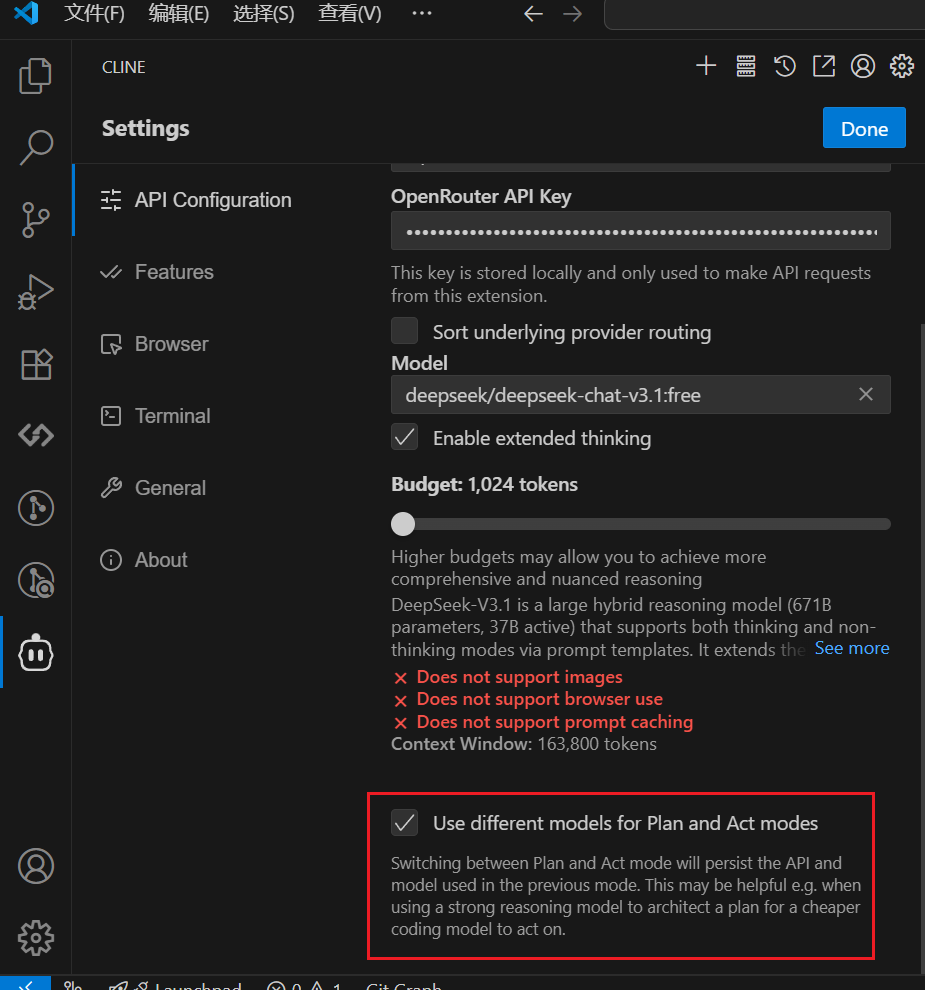Open Manage gear at bottom of activity bar

35,938
